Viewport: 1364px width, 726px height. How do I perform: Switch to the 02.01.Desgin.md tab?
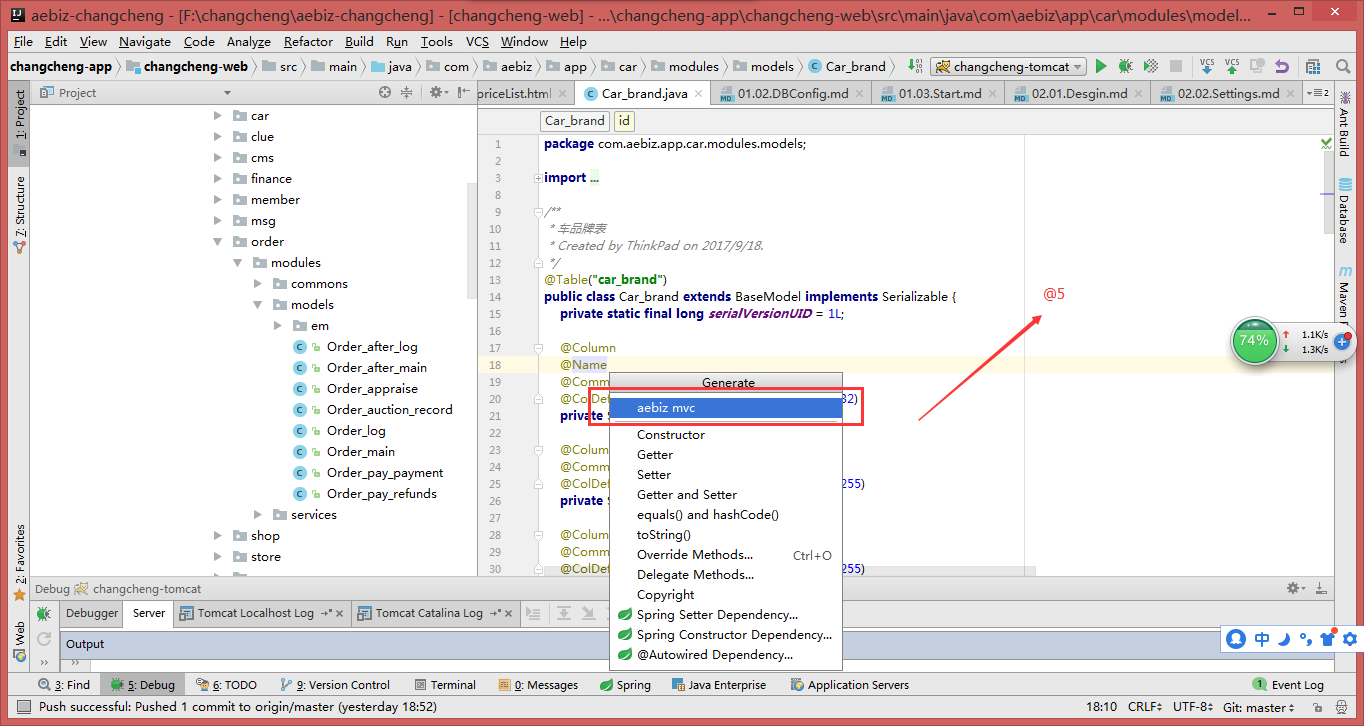[x=1078, y=94]
